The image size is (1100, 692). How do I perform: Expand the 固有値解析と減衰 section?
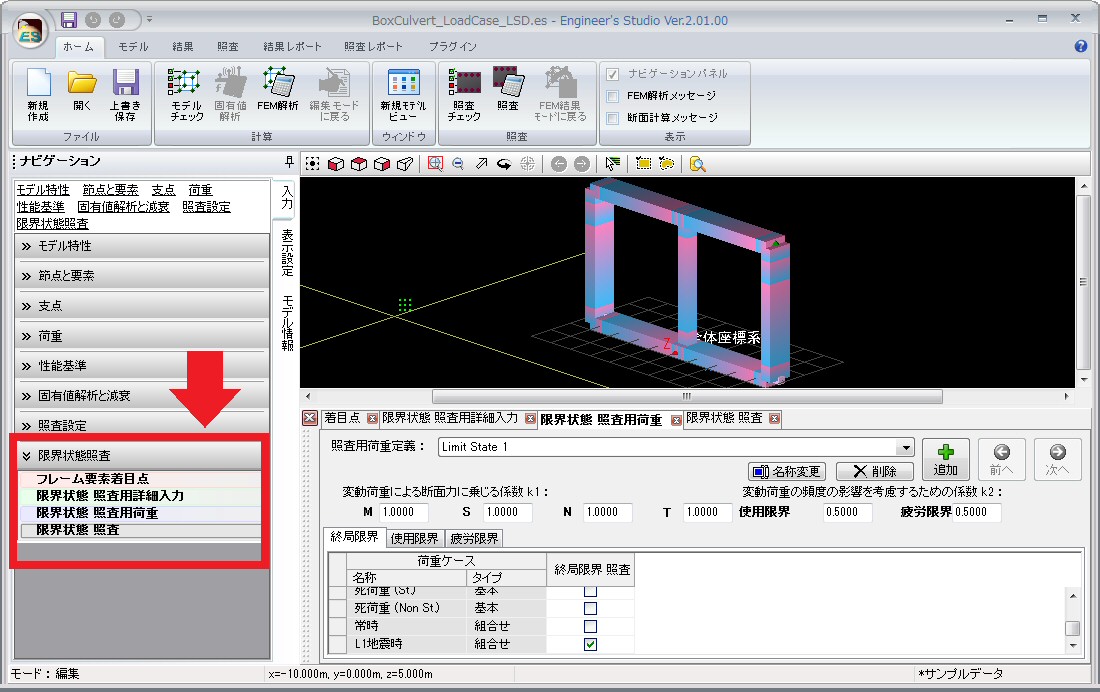coord(142,396)
